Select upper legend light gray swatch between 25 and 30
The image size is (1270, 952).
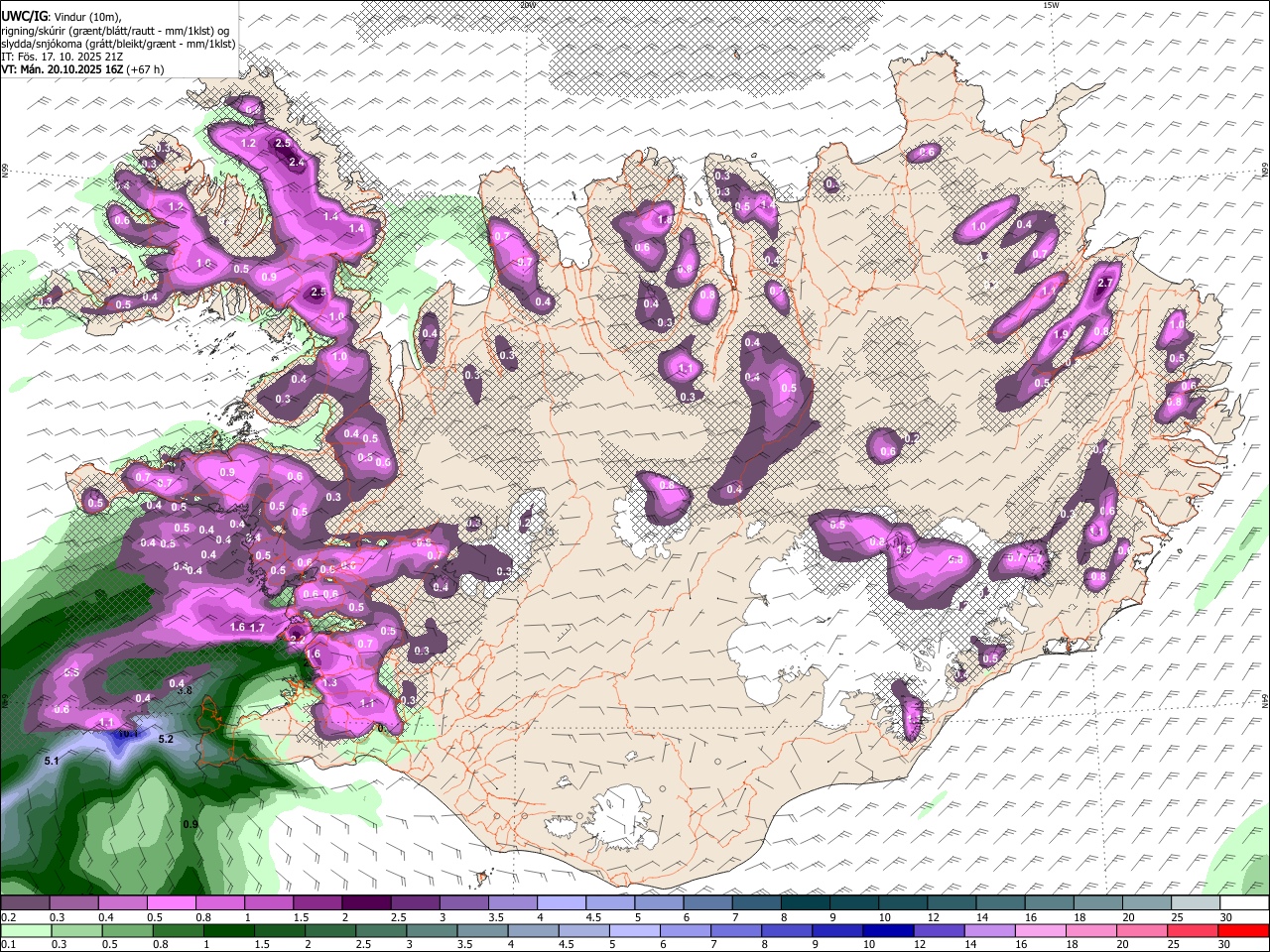pyautogui.click(x=1197, y=903)
